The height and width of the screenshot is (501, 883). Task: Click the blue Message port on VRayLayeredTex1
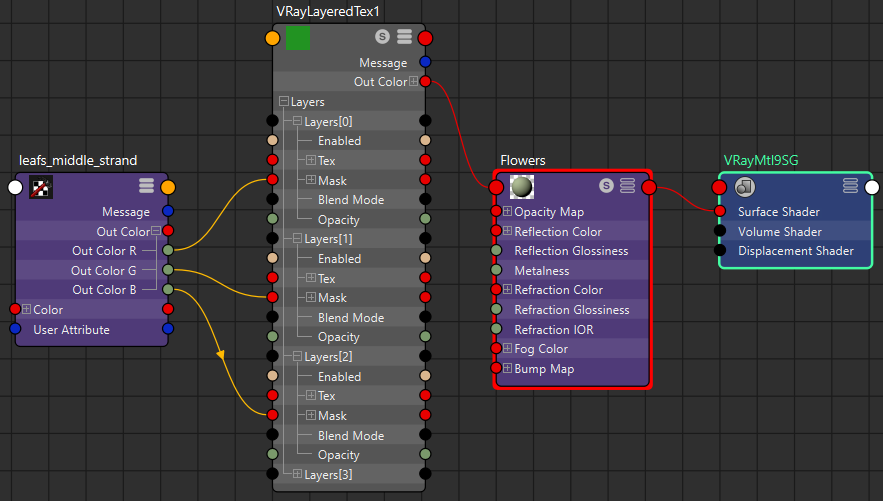point(425,62)
